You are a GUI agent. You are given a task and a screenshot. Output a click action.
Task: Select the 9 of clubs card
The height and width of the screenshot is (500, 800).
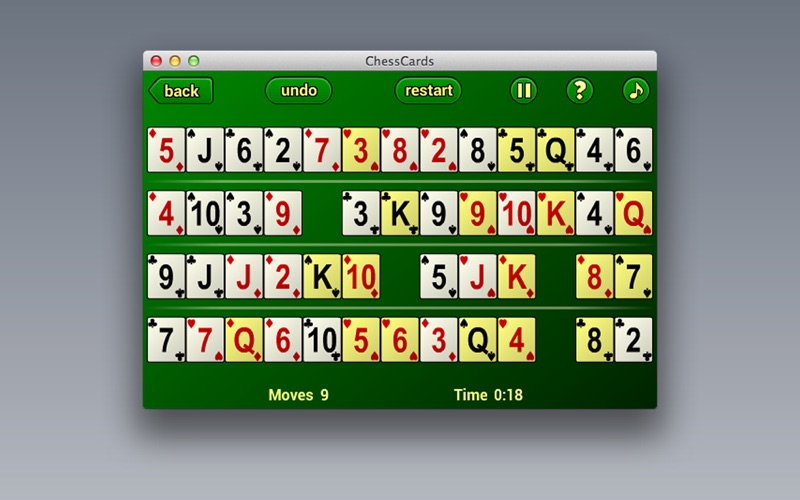pos(166,277)
